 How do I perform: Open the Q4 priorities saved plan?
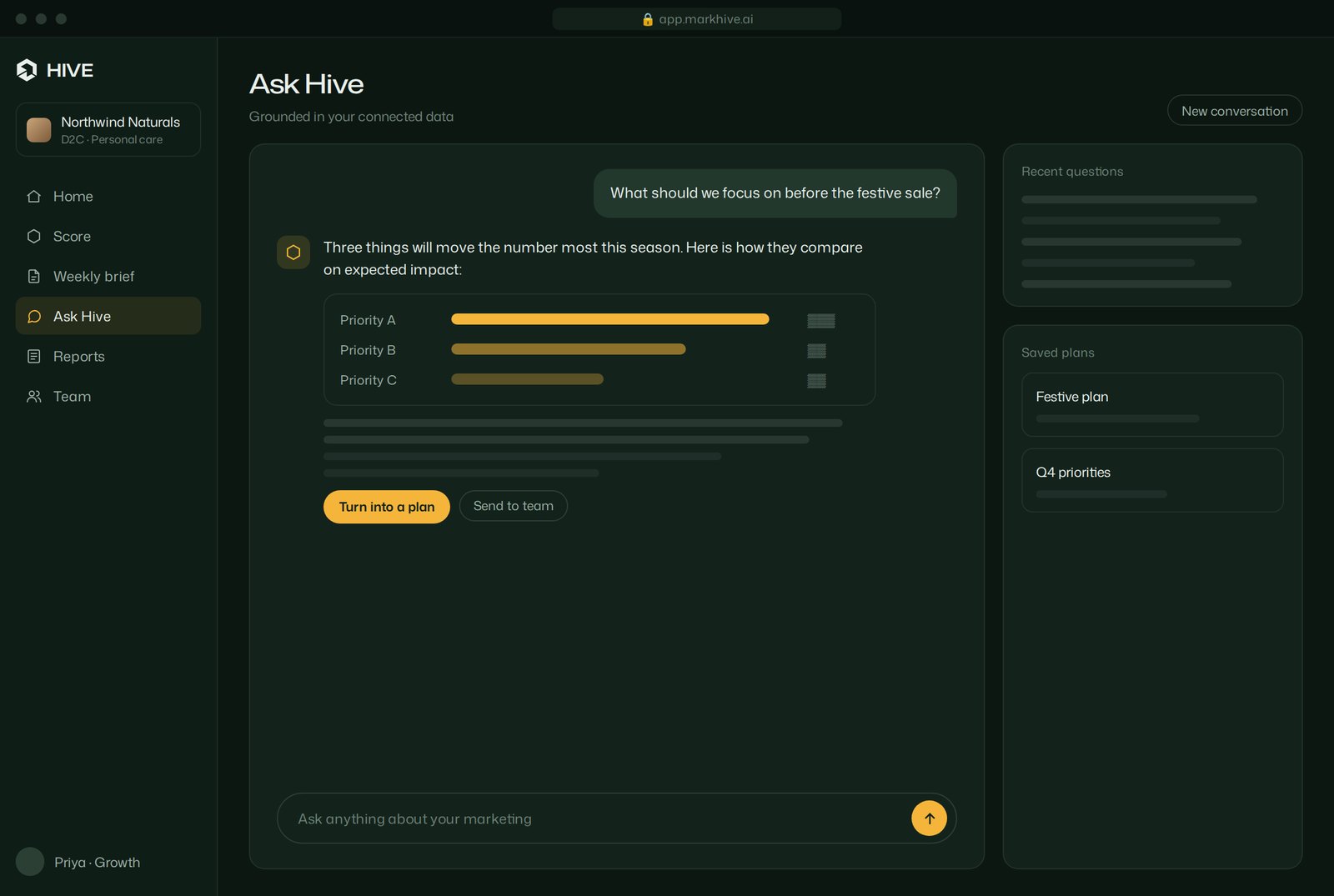point(1152,480)
